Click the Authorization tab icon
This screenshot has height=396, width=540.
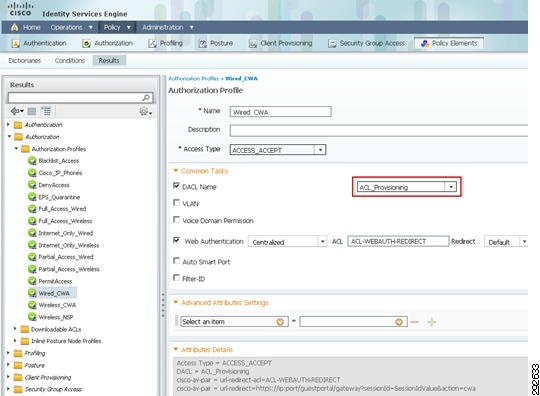86,43
